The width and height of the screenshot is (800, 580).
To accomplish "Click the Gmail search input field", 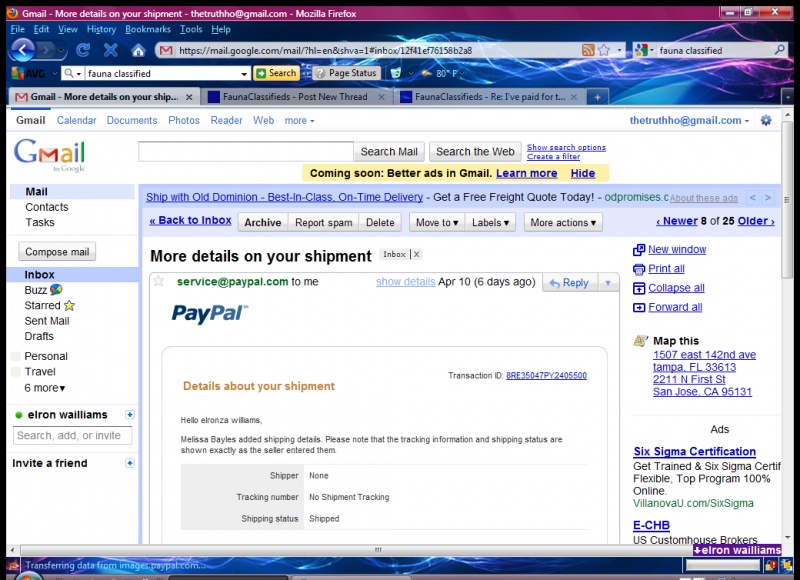I will tap(245, 152).
